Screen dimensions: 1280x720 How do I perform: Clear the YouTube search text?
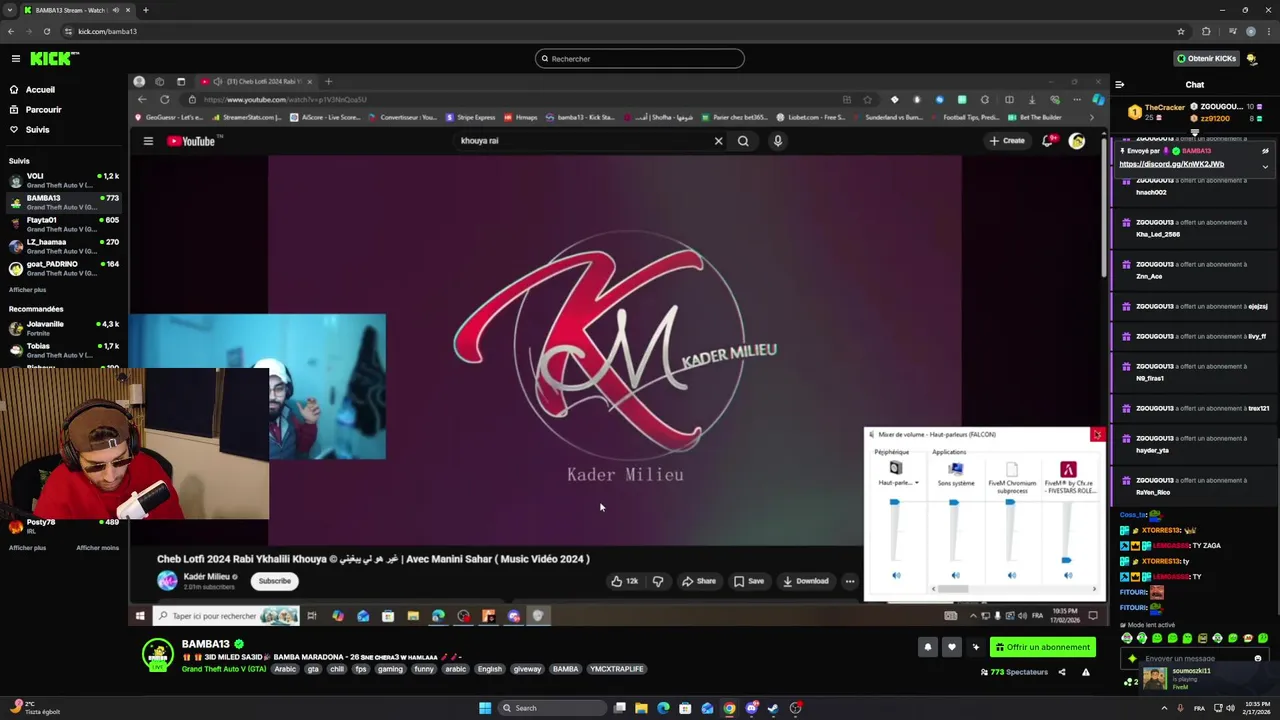(x=718, y=141)
